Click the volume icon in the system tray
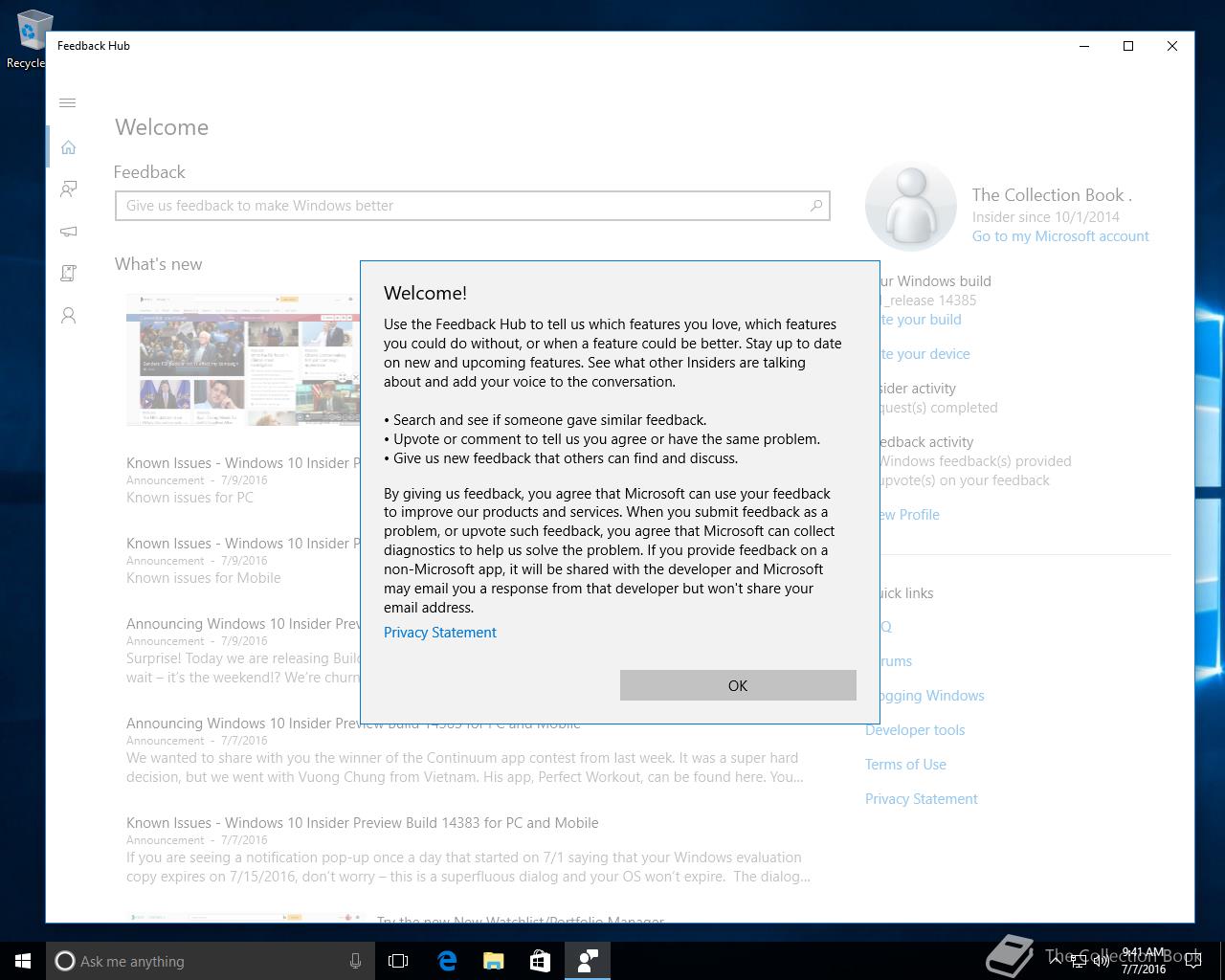This screenshot has width=1225, height=980. click(1101, 961)
